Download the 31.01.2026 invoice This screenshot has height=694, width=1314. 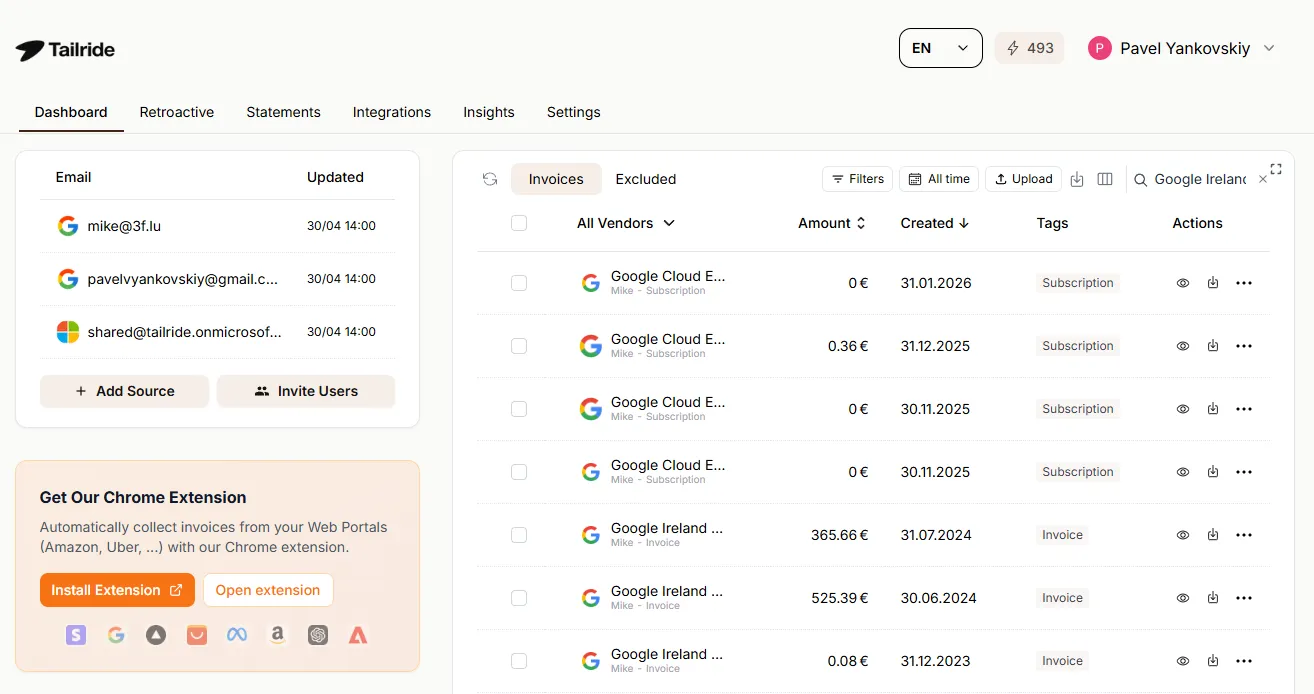1213,283
